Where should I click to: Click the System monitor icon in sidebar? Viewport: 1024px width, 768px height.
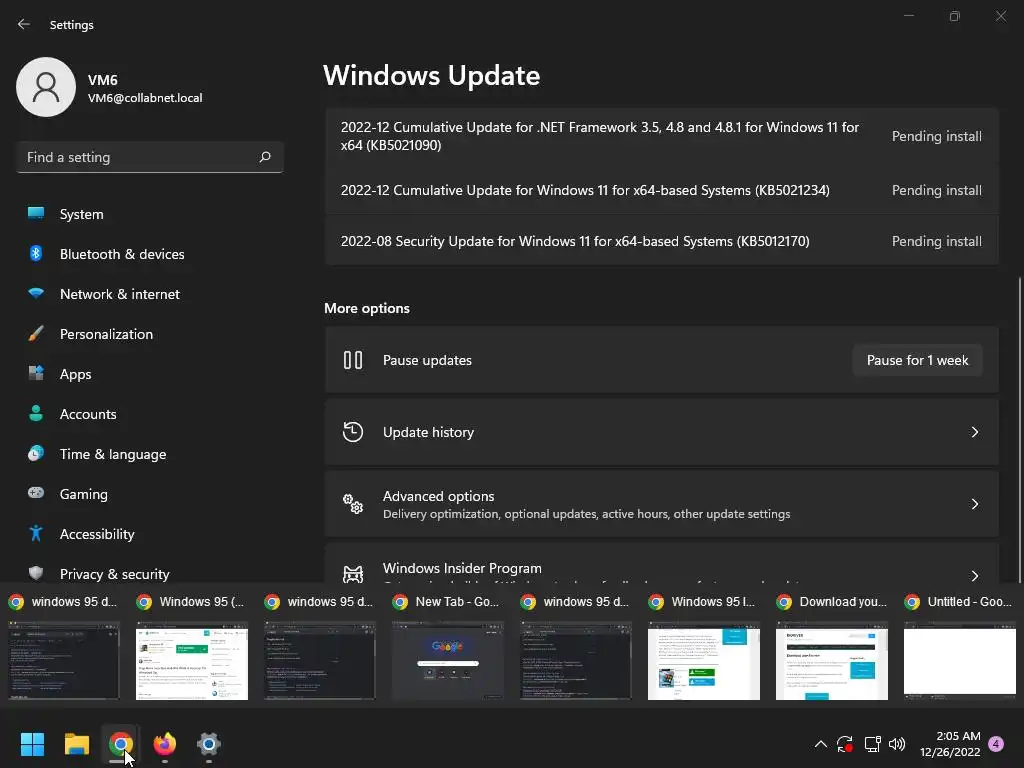pos(36,213)
